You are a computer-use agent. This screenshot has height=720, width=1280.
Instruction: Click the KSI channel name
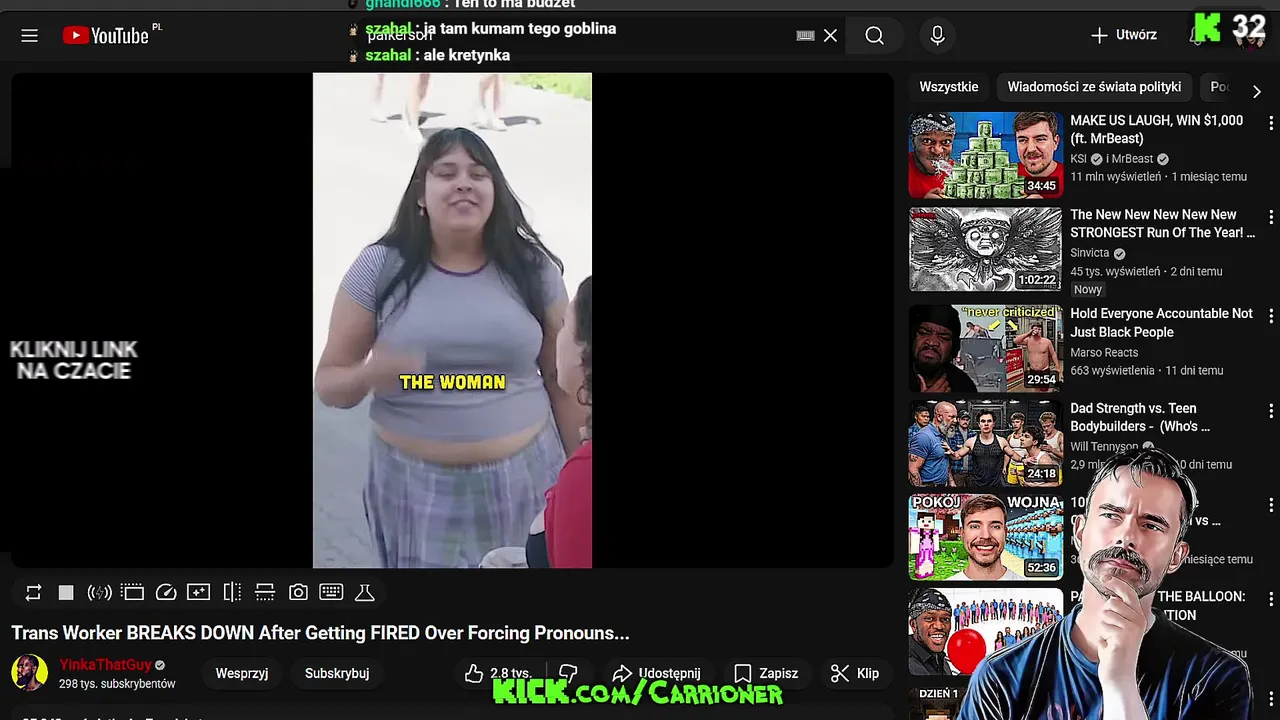[1078, 159]
